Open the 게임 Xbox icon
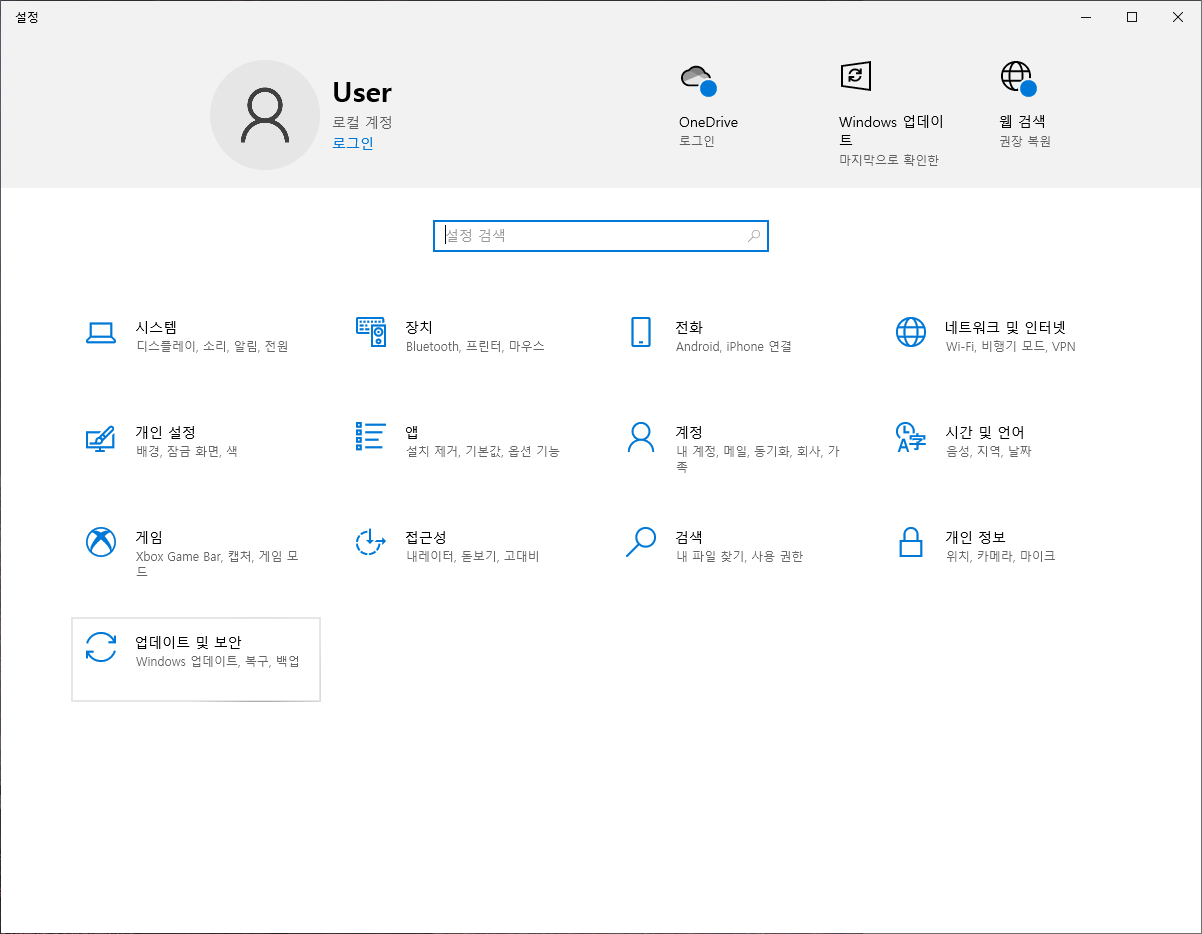Viewport: 1202px width, 934px height. click(101, 542)
